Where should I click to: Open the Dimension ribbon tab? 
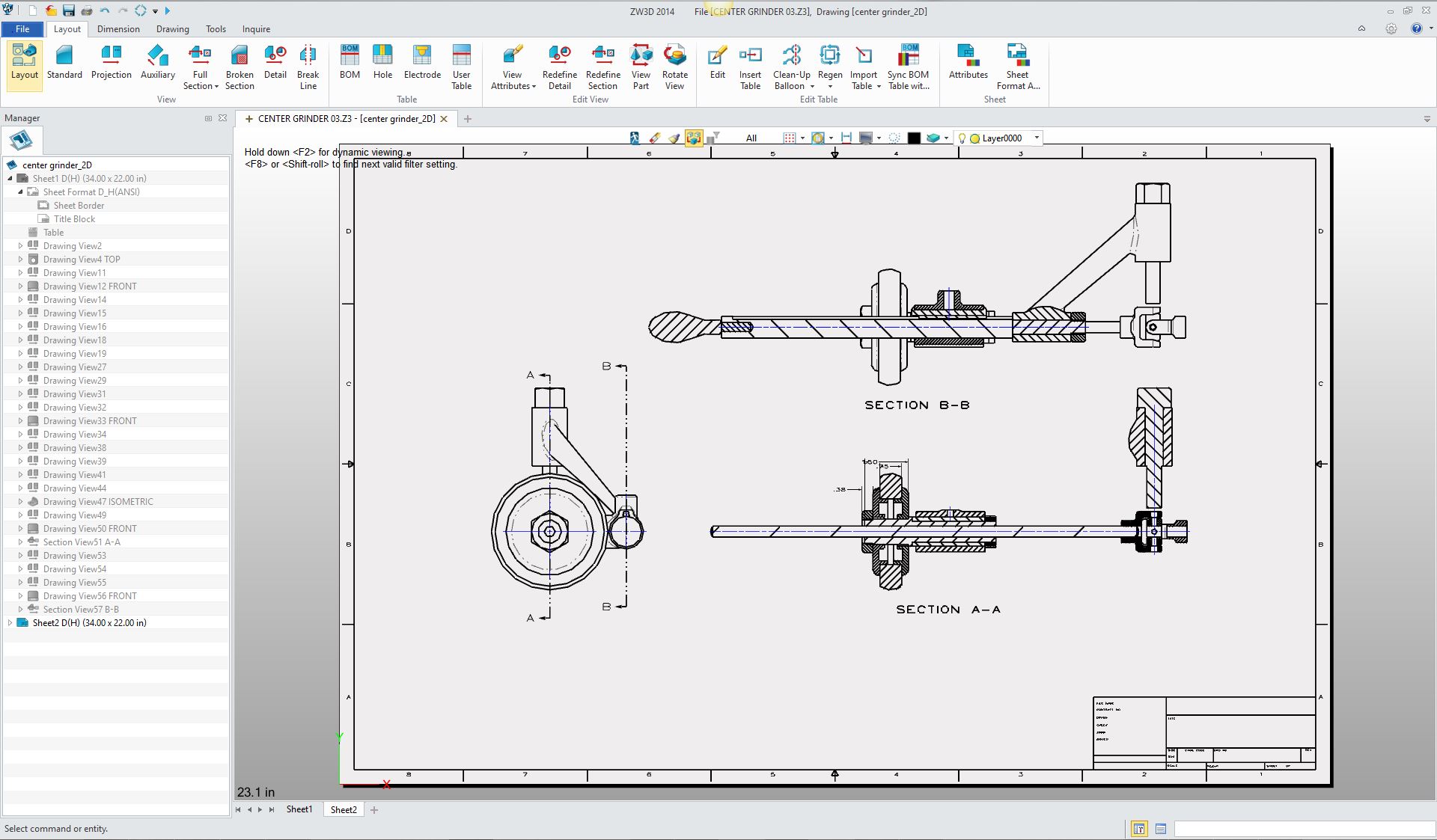pos(118,29)
